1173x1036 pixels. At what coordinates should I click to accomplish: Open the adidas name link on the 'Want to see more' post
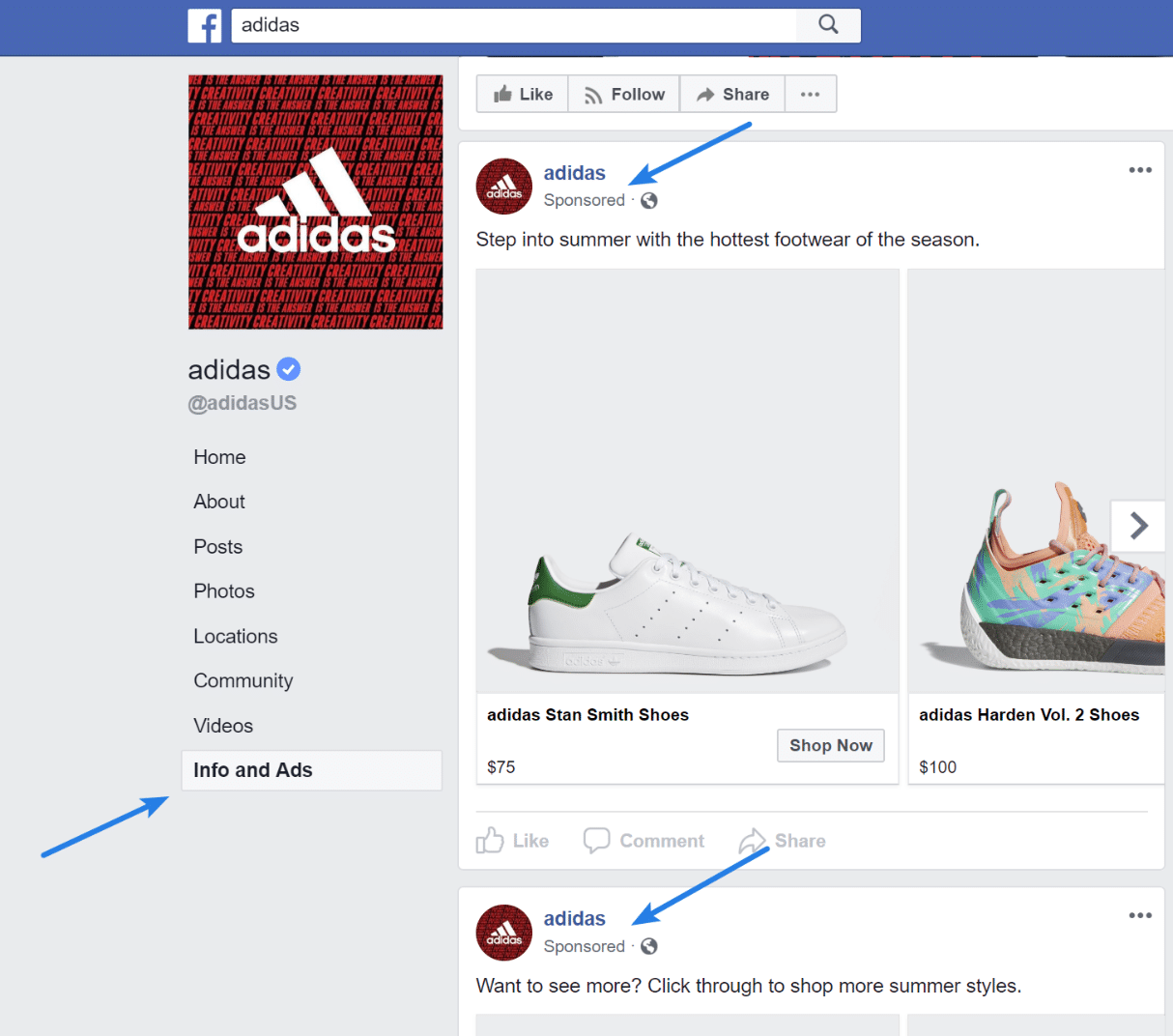pos(575,919)
